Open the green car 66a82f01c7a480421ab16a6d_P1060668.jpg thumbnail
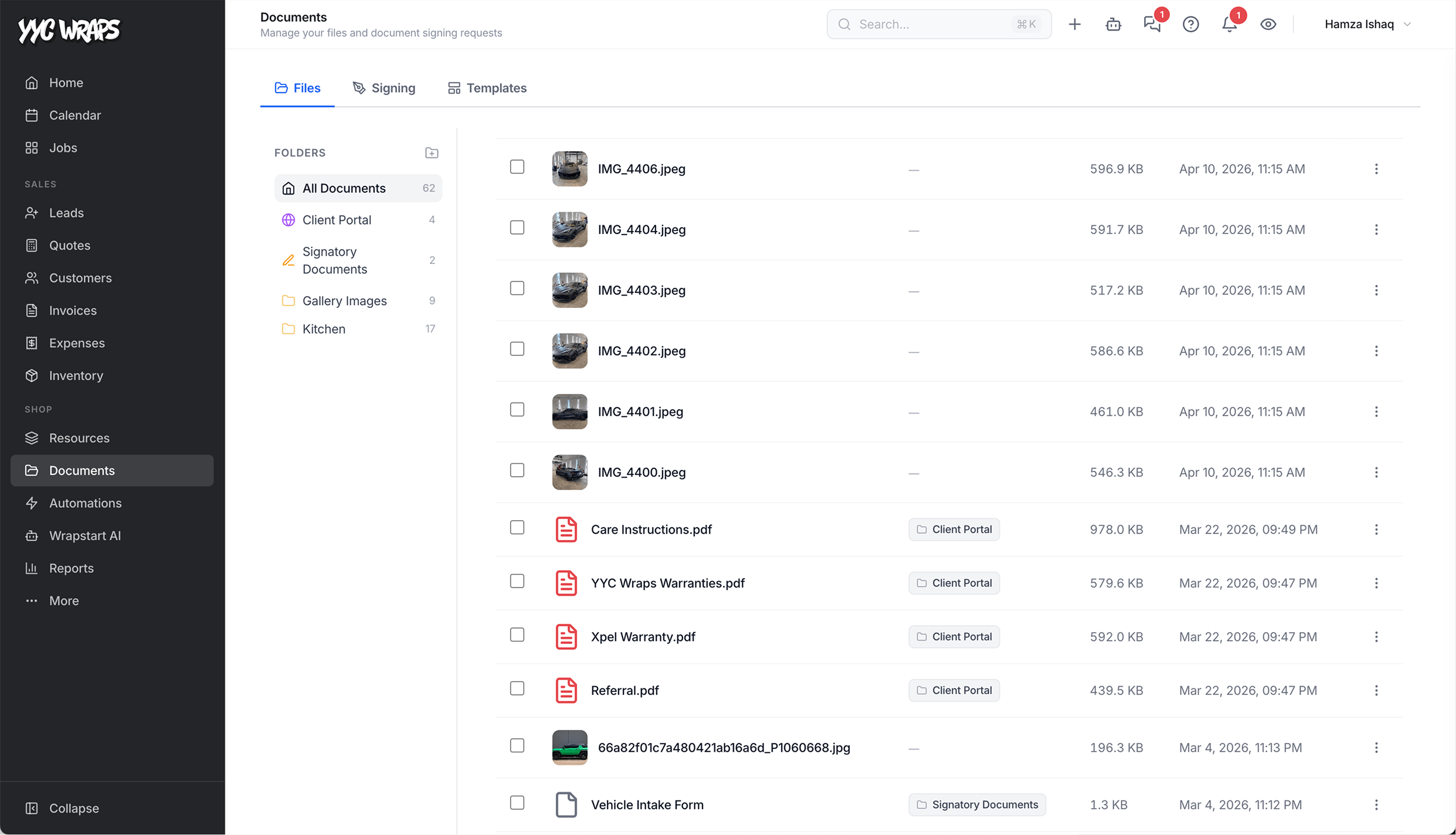 point(569,748)
